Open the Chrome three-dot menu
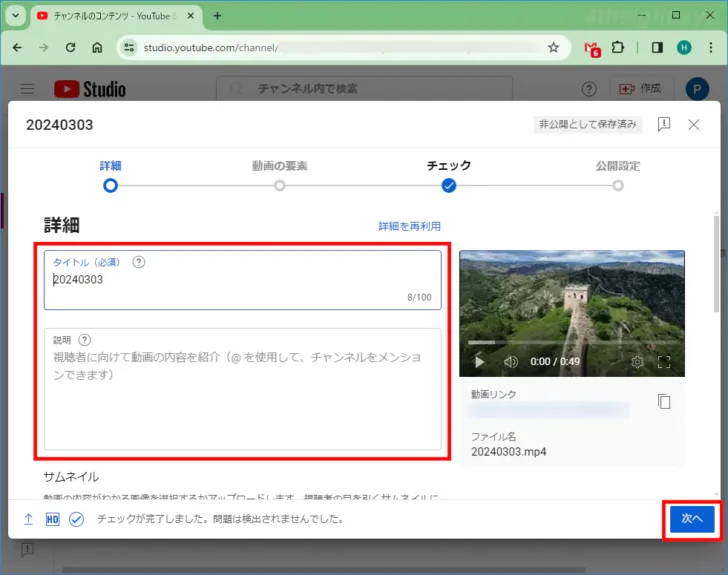The image size is (728, 575). (x=711, y=47)
